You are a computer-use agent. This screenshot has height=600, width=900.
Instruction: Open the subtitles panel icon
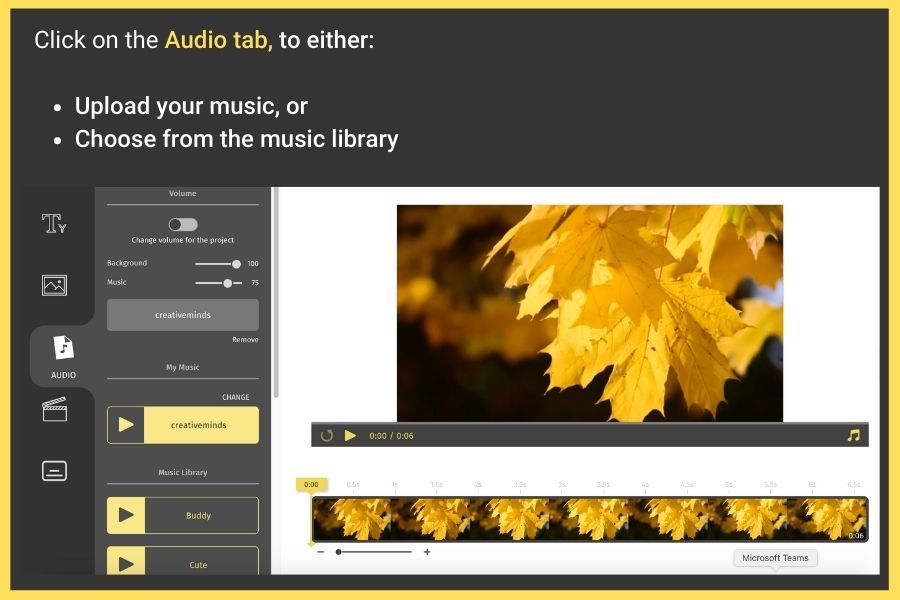tap(55, 471)
